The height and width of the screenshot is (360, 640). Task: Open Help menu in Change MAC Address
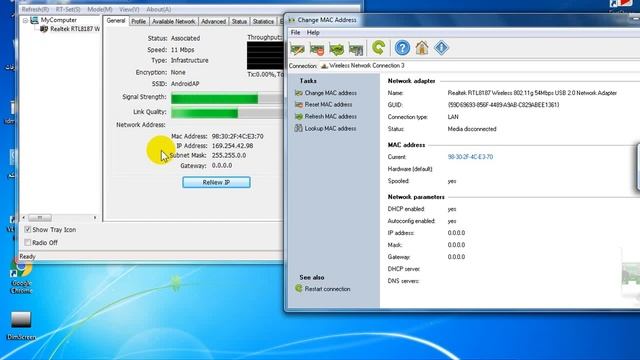click(313, 33)
